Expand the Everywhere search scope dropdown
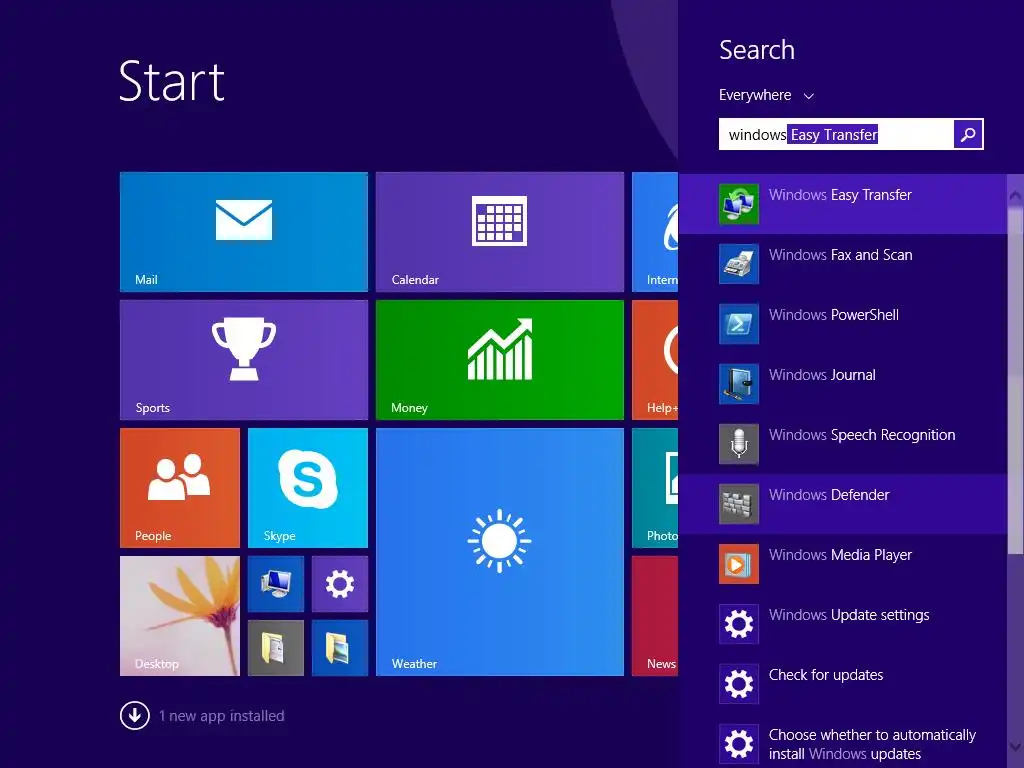This screenshot has height=768, width=1024. tap(766, 95)
